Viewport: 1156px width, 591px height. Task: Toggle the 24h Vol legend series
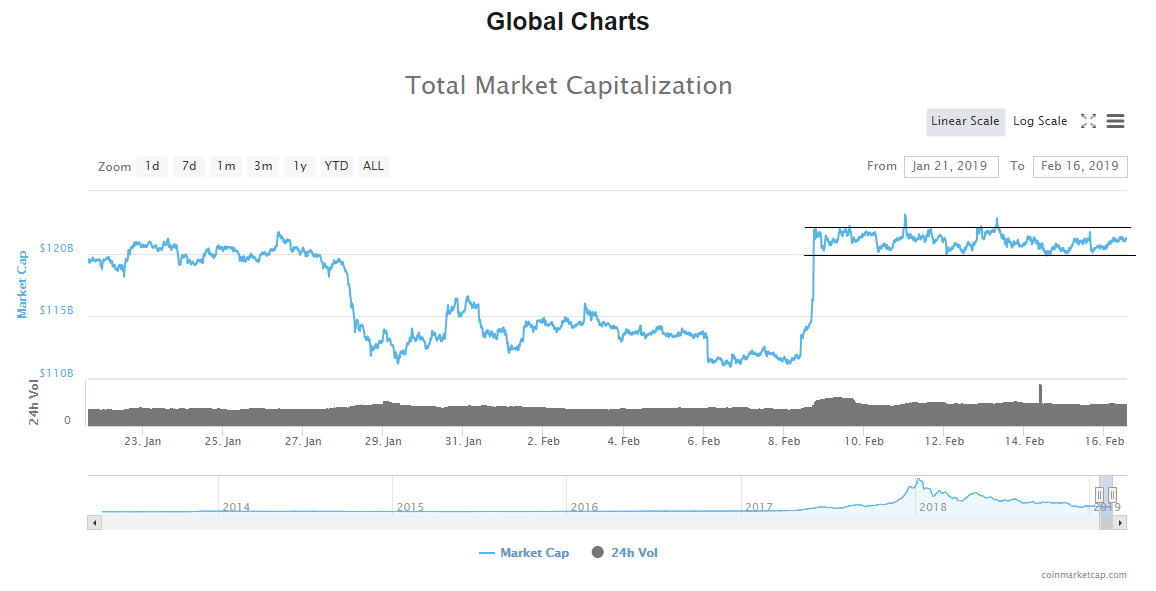pos(625,553)
